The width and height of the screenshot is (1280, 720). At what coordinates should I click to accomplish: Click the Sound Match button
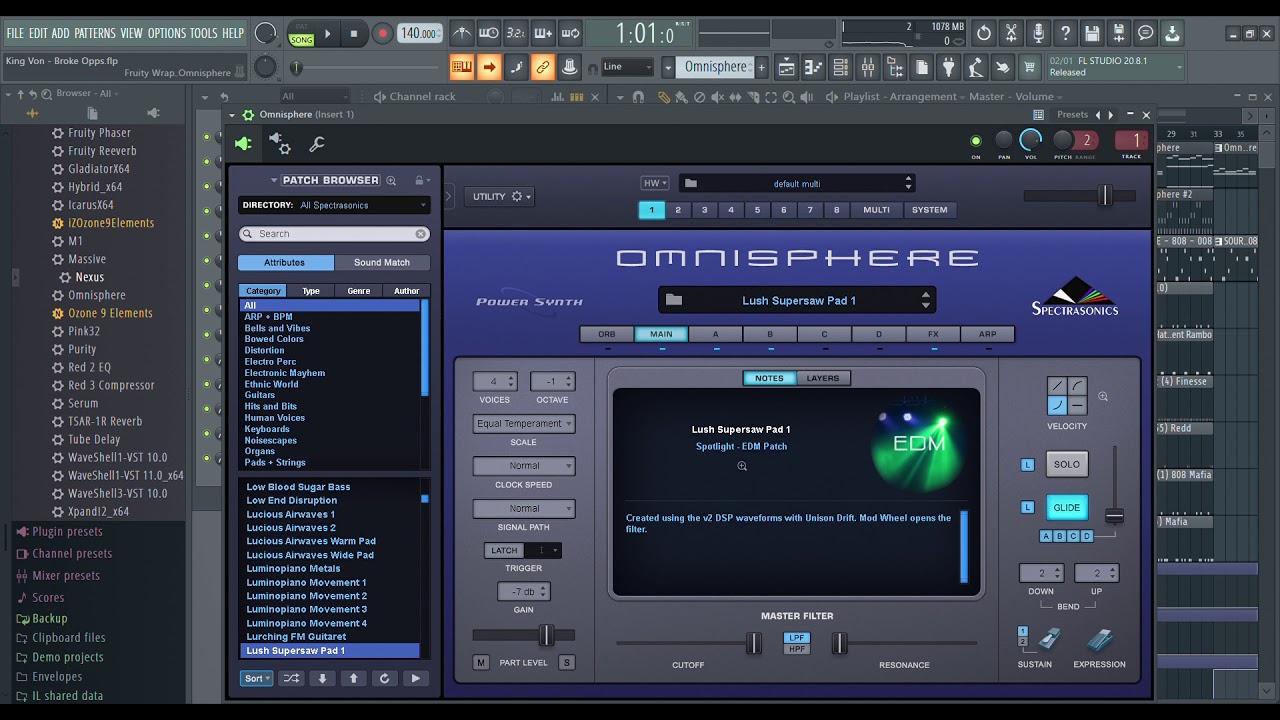coord(382,262)
